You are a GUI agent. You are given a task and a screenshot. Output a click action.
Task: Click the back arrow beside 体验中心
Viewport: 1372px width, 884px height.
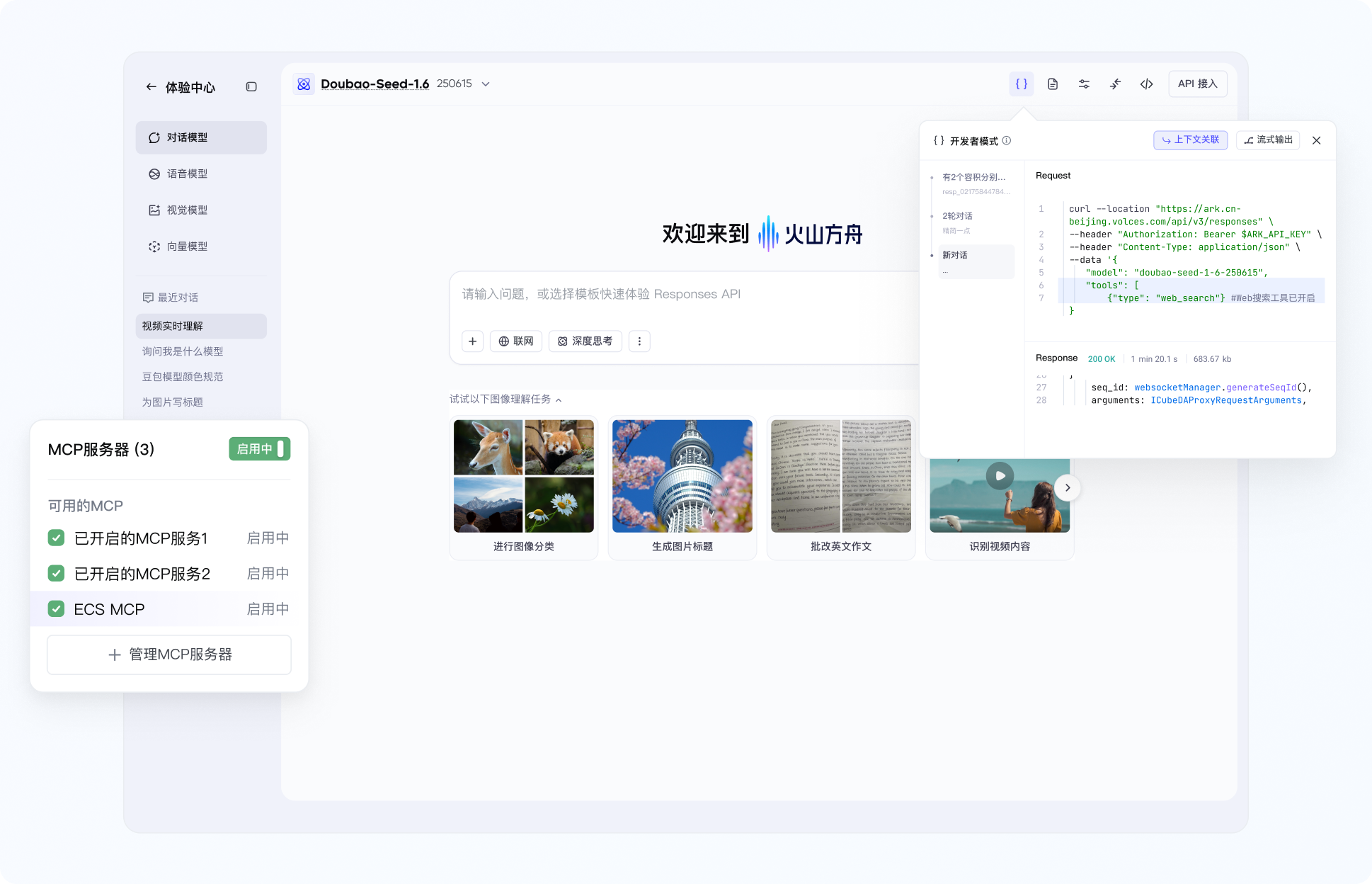pyautogui.click(x=151, y=86)
